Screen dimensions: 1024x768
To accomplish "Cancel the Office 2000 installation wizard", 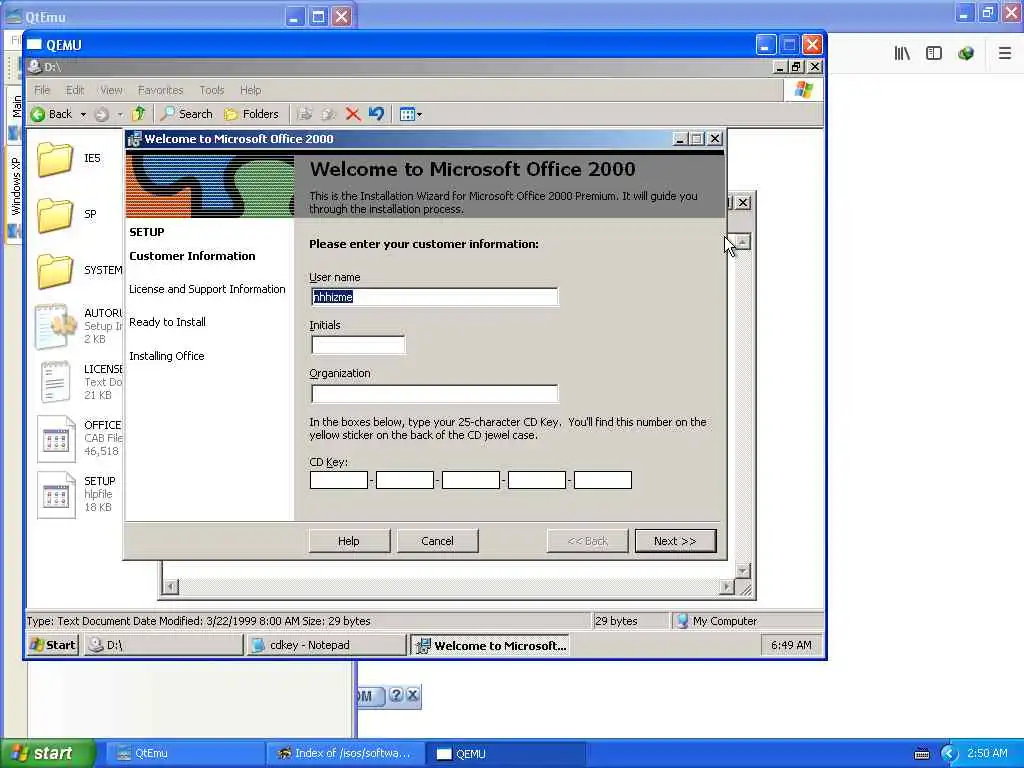I will click(x=438, y=541).
